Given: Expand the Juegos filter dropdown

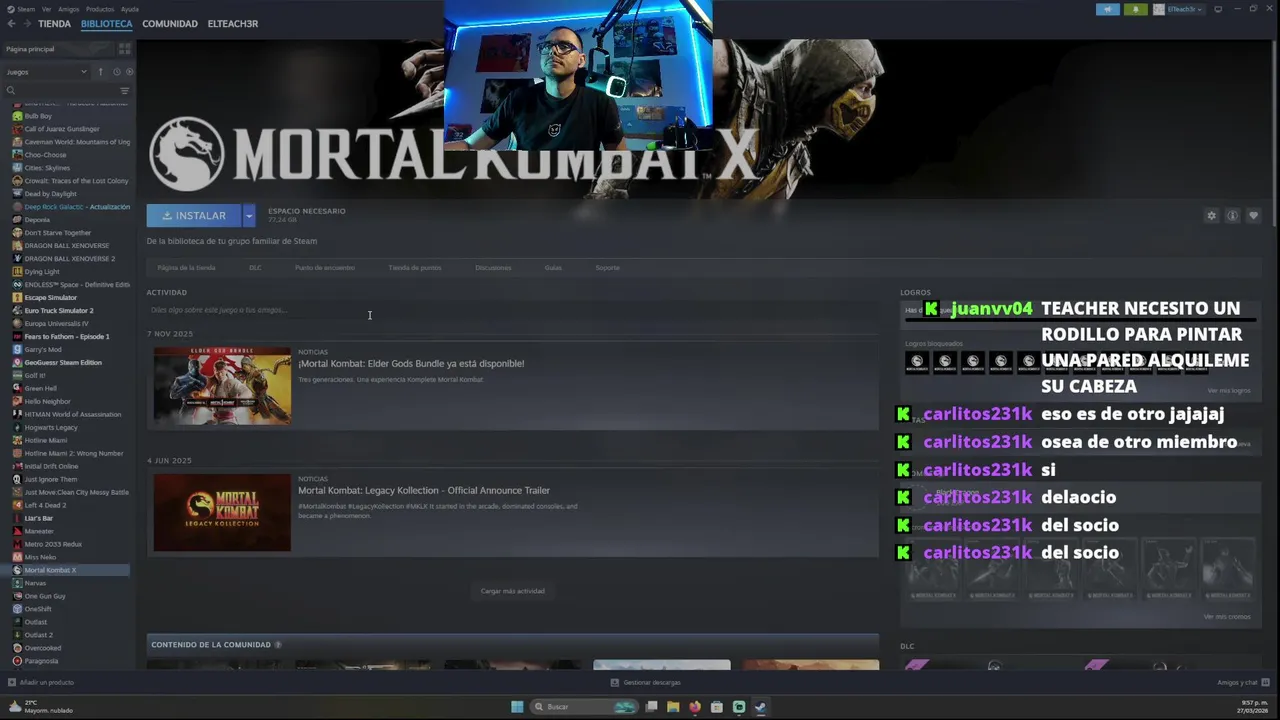Looking at the screenshot, I should tap(47, 72).
